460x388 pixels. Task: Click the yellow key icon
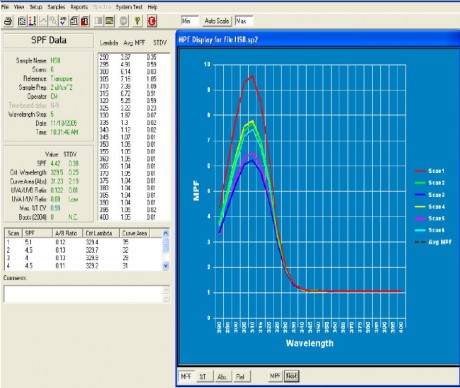point(137,21)
